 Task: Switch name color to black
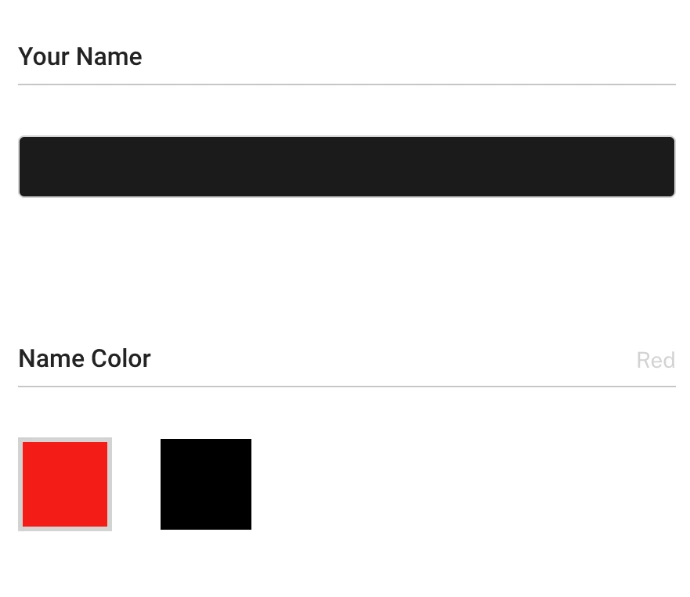point(206,484)
